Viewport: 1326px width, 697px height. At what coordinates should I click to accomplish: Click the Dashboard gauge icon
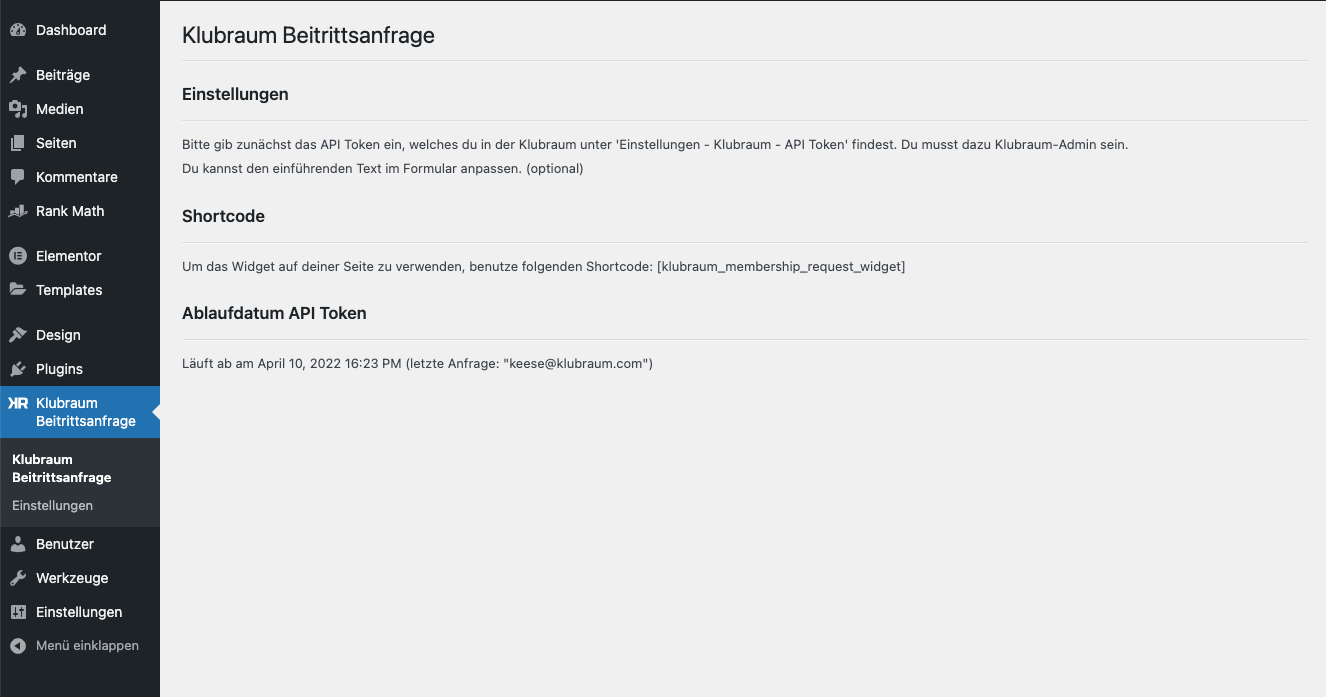pyautogui.click(x=18, y=30)
